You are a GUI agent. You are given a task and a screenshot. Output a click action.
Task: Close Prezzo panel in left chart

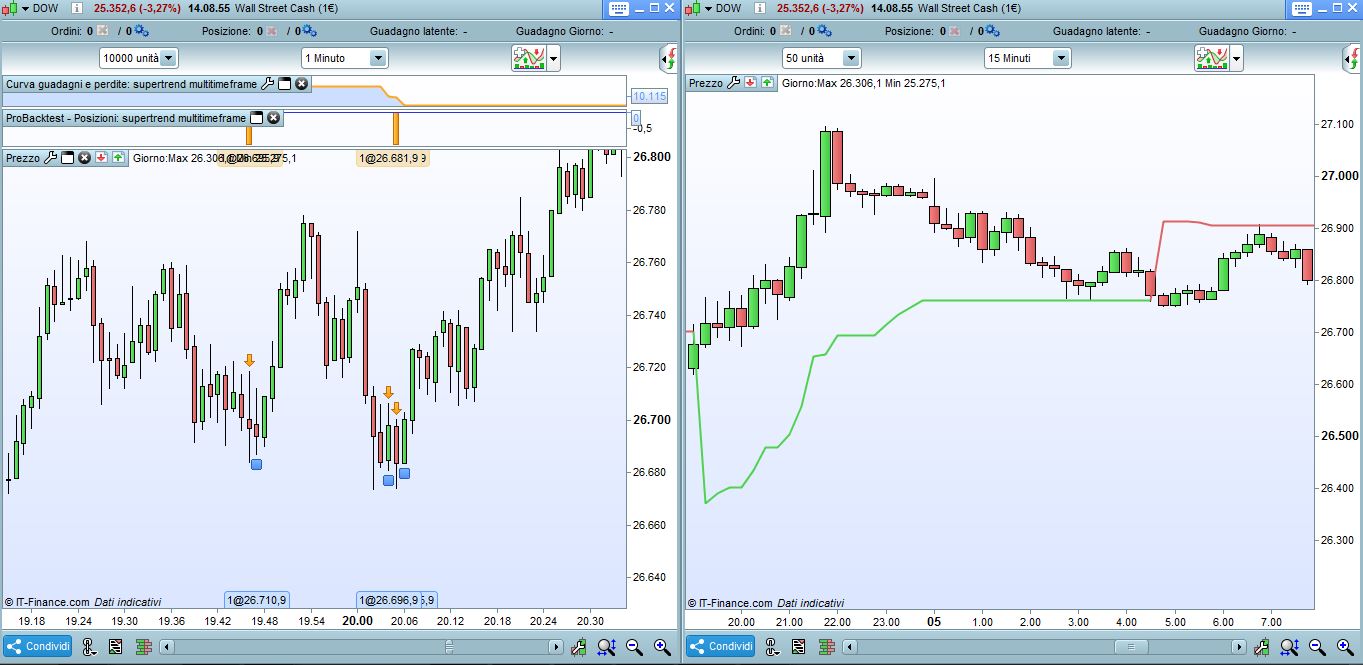click(x=85, y=158)
